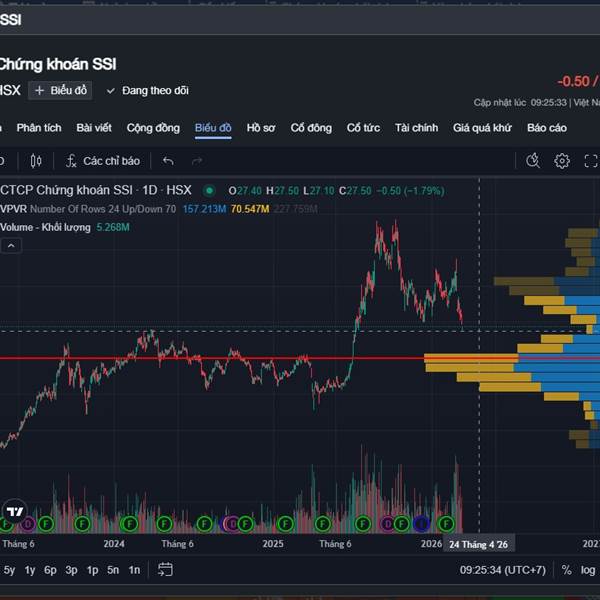Screen dimensions: 600x600
Task: Open the quick search lightning icon
Action: coord(533,161)
